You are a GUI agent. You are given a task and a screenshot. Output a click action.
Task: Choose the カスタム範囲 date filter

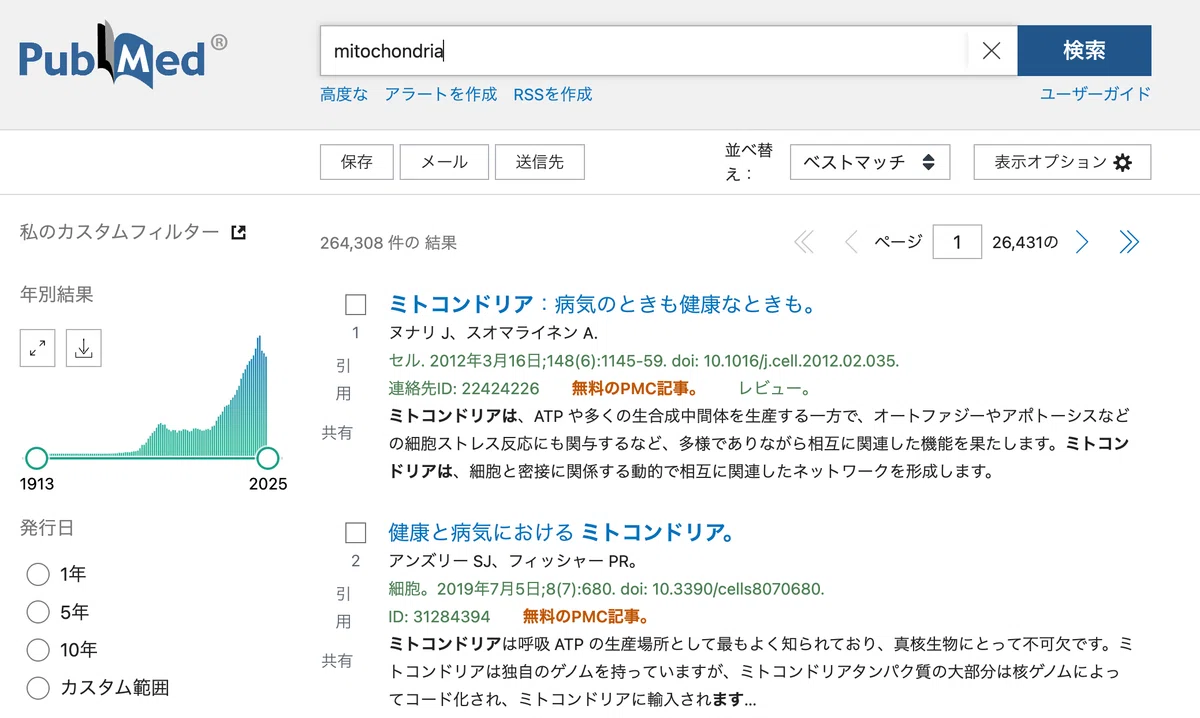point(38,688)
